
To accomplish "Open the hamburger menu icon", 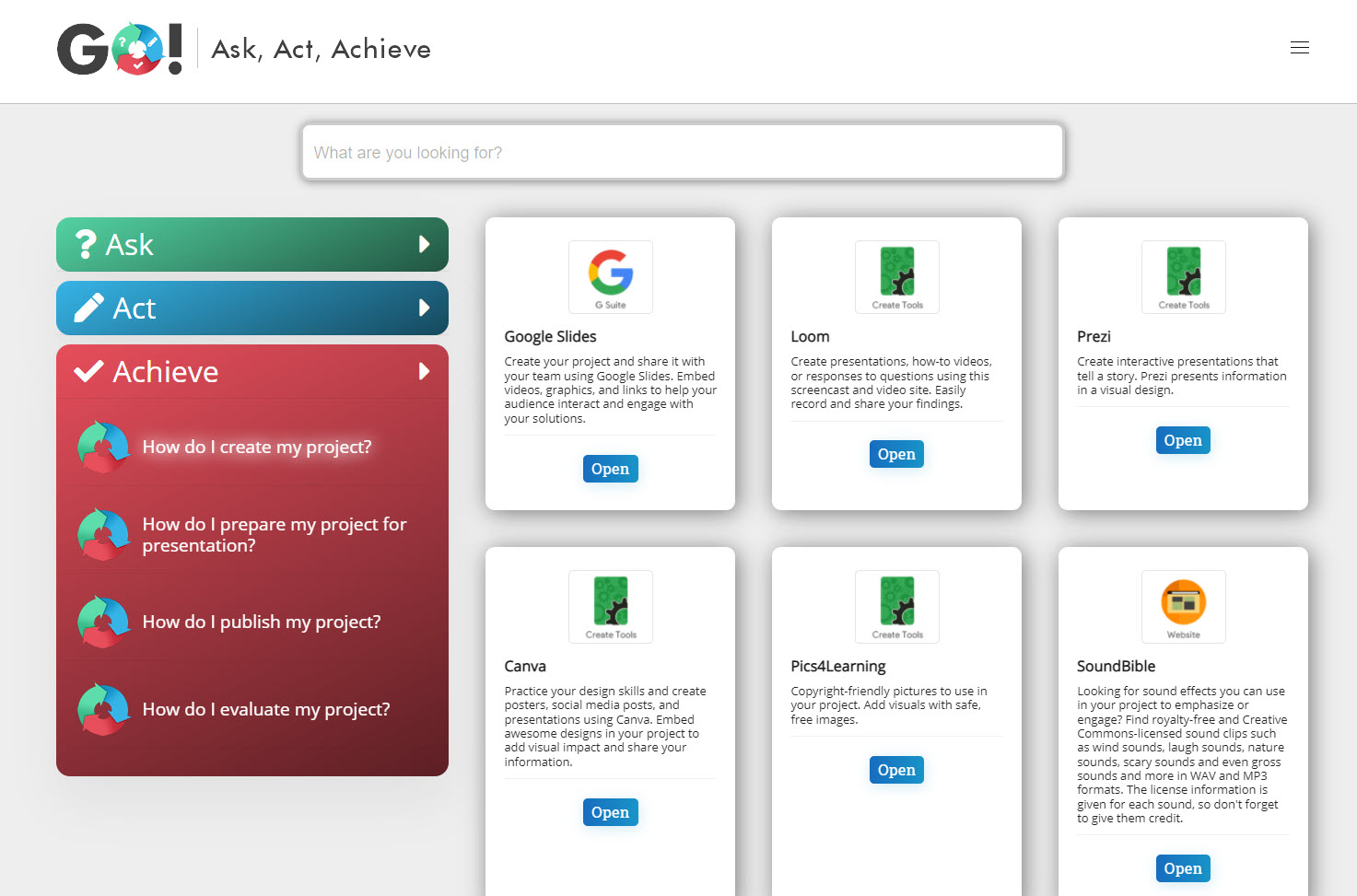I will coord(1300,48).
